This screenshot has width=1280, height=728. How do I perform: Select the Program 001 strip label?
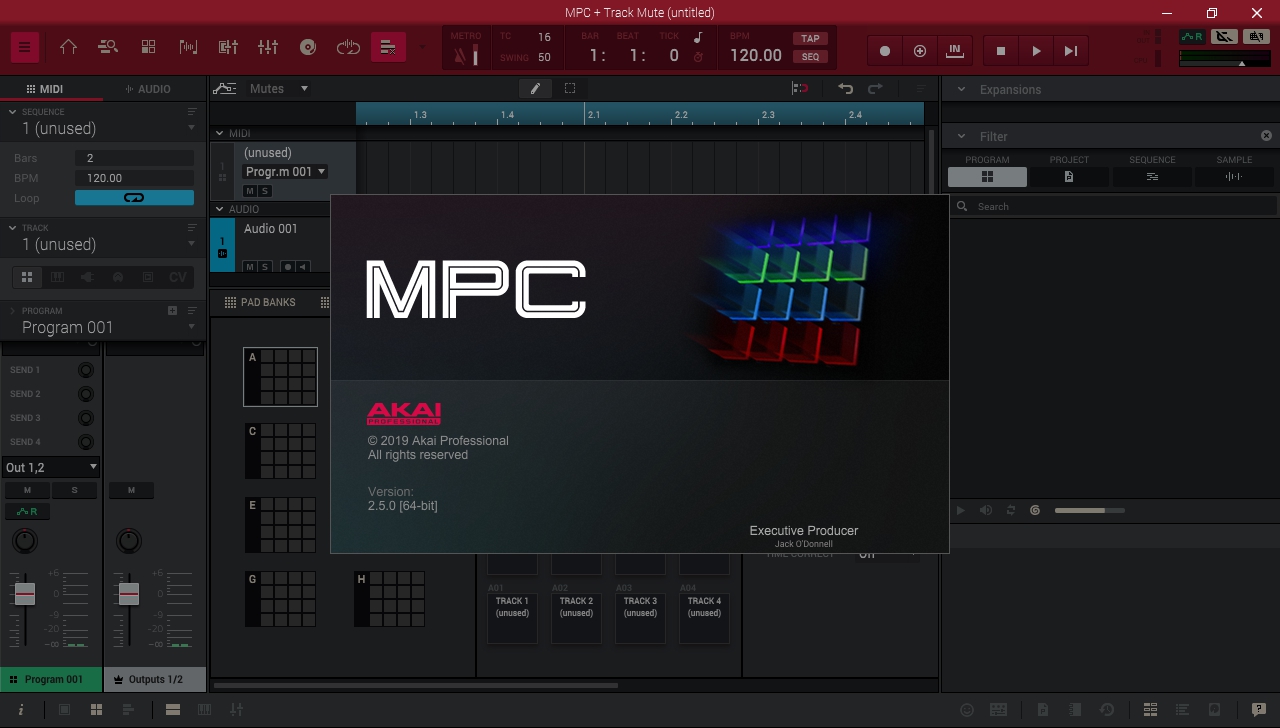(x=51, y=679)
